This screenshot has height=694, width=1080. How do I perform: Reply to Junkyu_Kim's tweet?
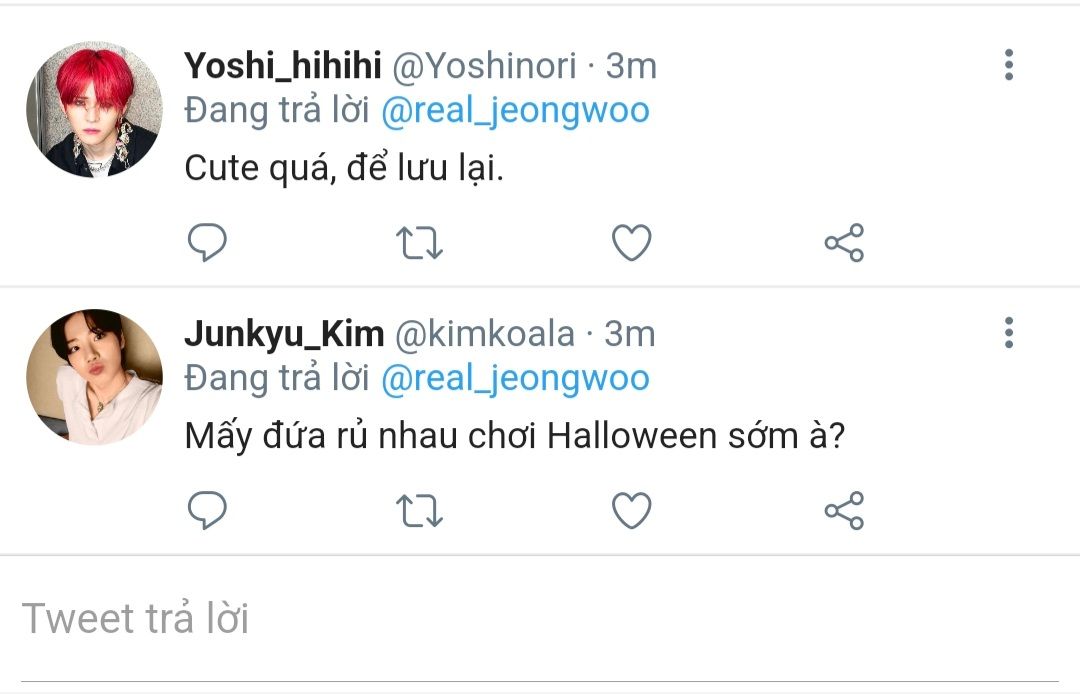[207, 511]
